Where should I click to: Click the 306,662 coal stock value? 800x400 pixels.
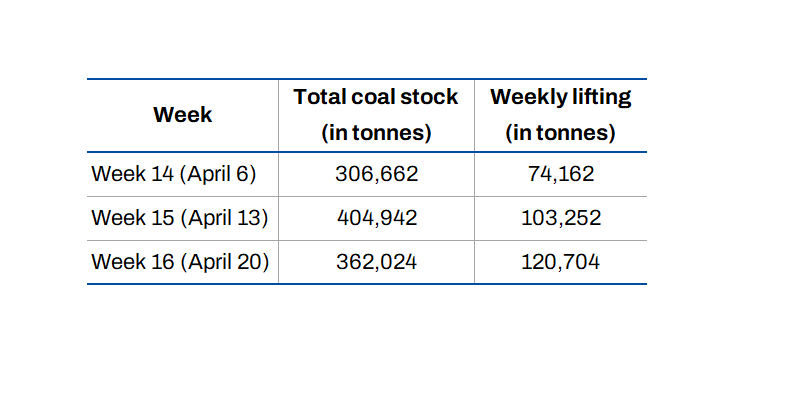(x=376, y=174)
